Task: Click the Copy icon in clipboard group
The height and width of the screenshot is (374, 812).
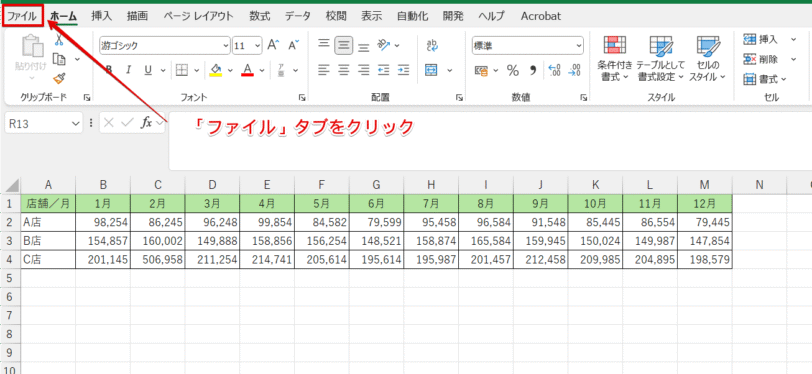Action: pyautogui.click(x=60, y=59)
